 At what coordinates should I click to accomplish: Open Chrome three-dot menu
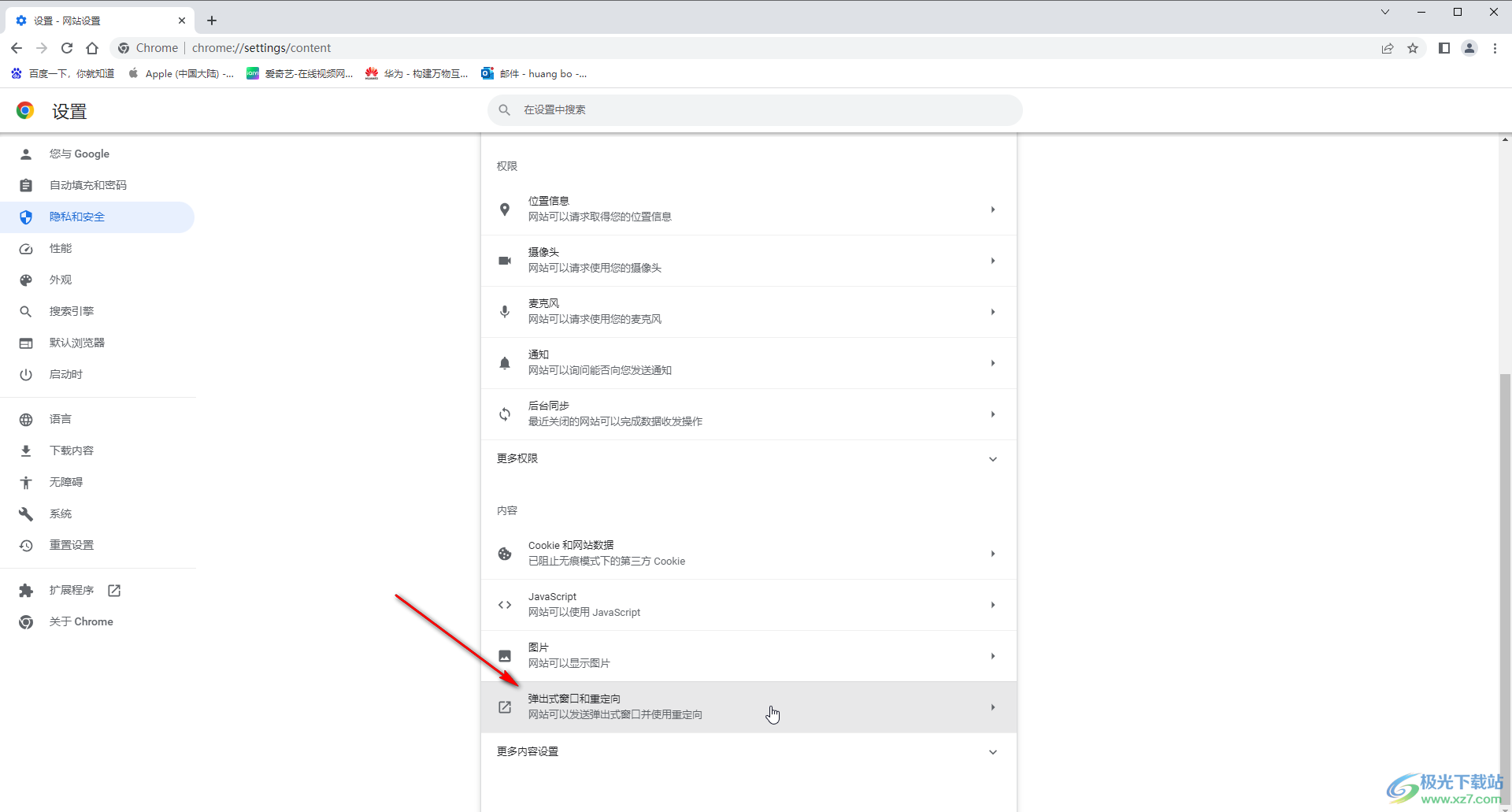click(x=1495, y=48)
